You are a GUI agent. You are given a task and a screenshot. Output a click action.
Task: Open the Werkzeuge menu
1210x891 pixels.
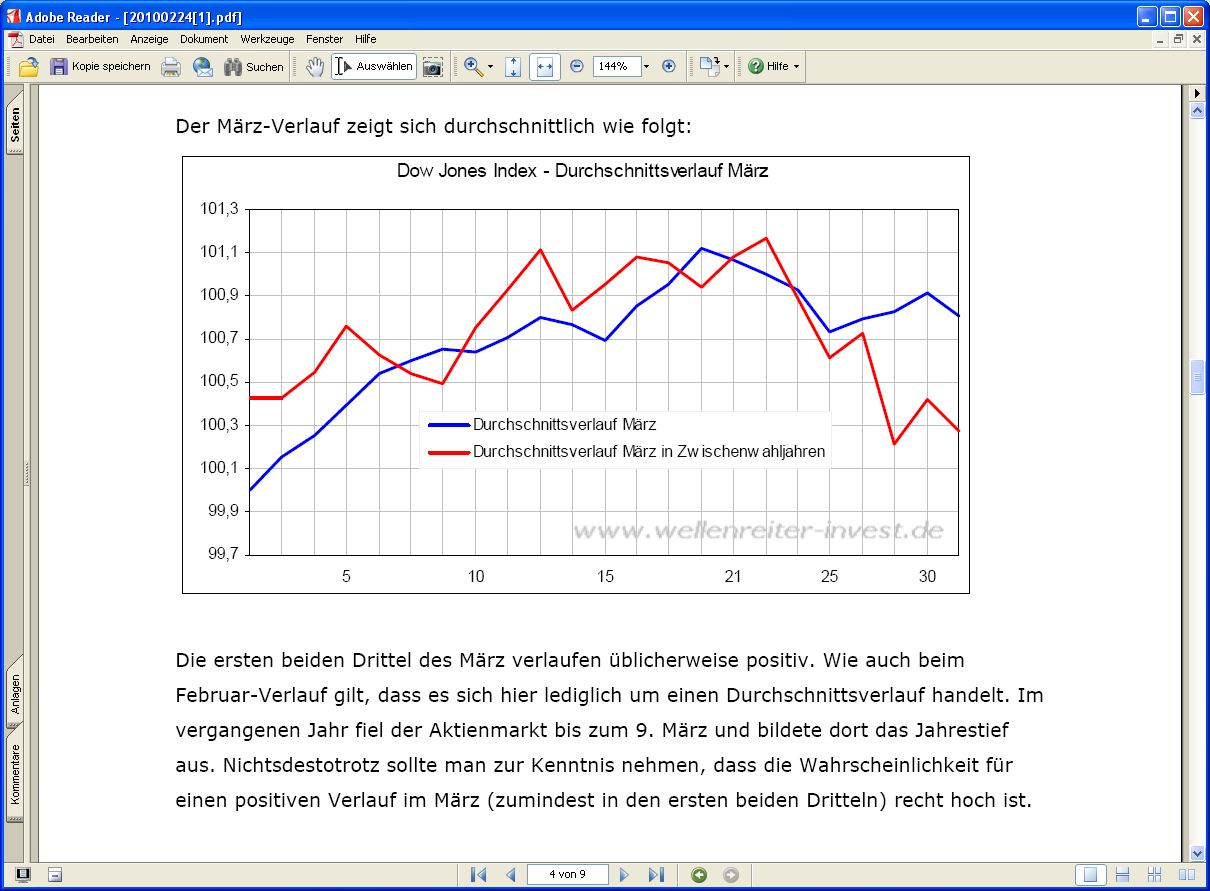(267, 39)
